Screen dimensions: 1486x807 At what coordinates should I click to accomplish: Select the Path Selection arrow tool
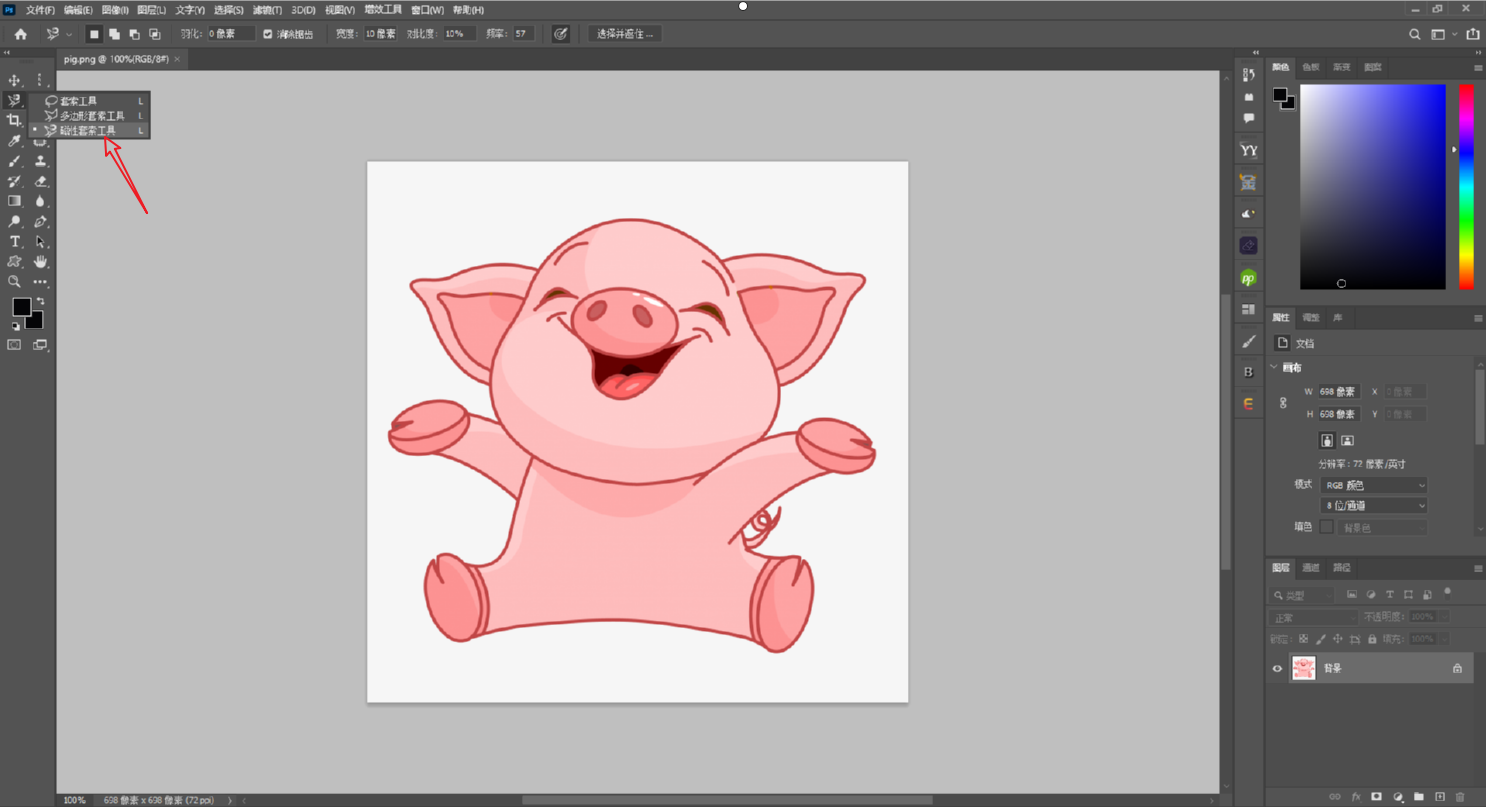41,241
